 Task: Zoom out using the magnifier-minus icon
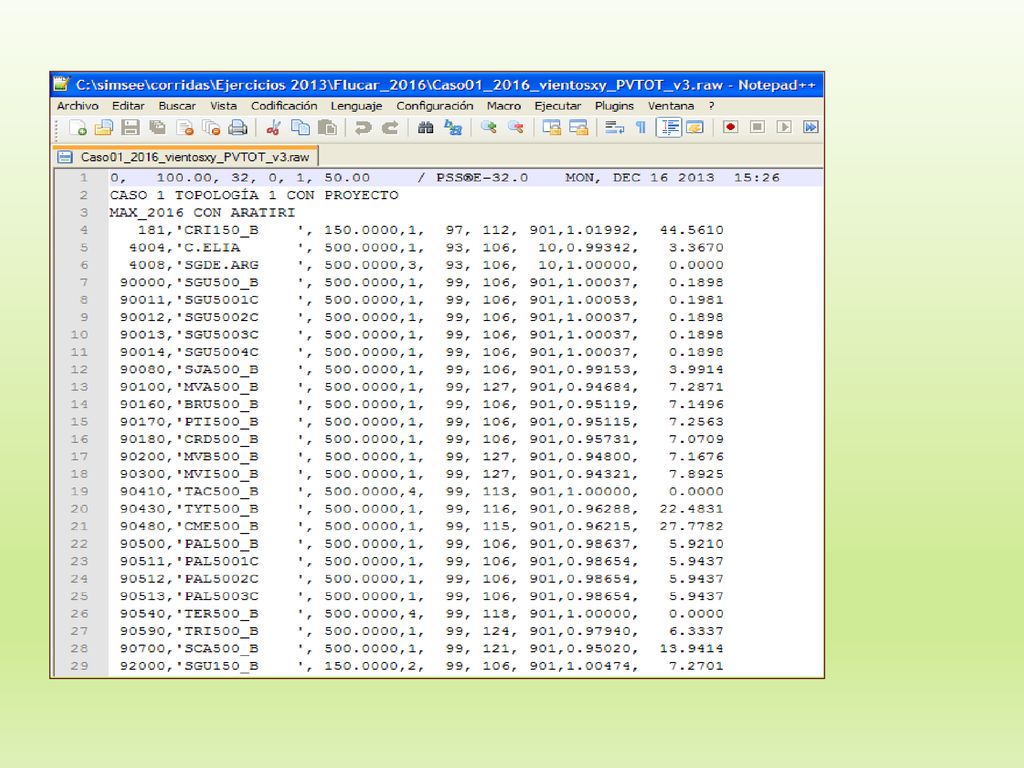coord(515,128)
